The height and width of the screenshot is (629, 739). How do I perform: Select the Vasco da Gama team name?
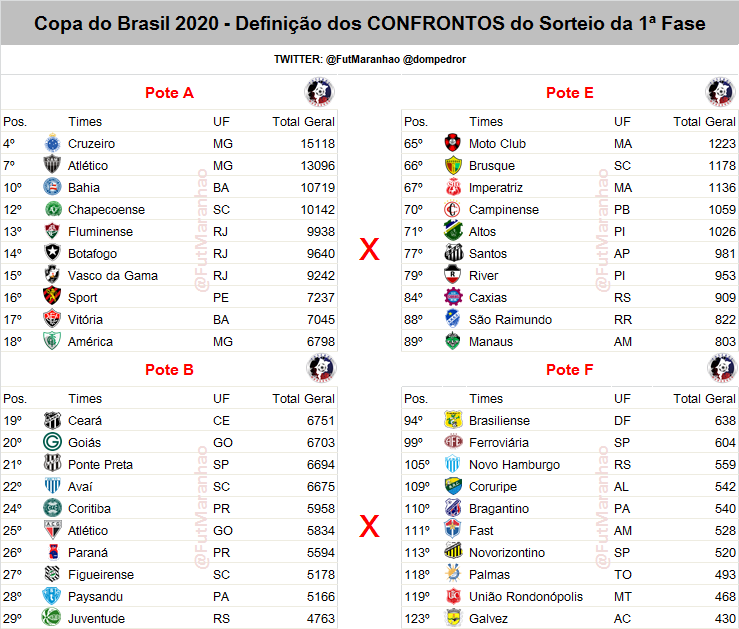(x=113, y=275)
